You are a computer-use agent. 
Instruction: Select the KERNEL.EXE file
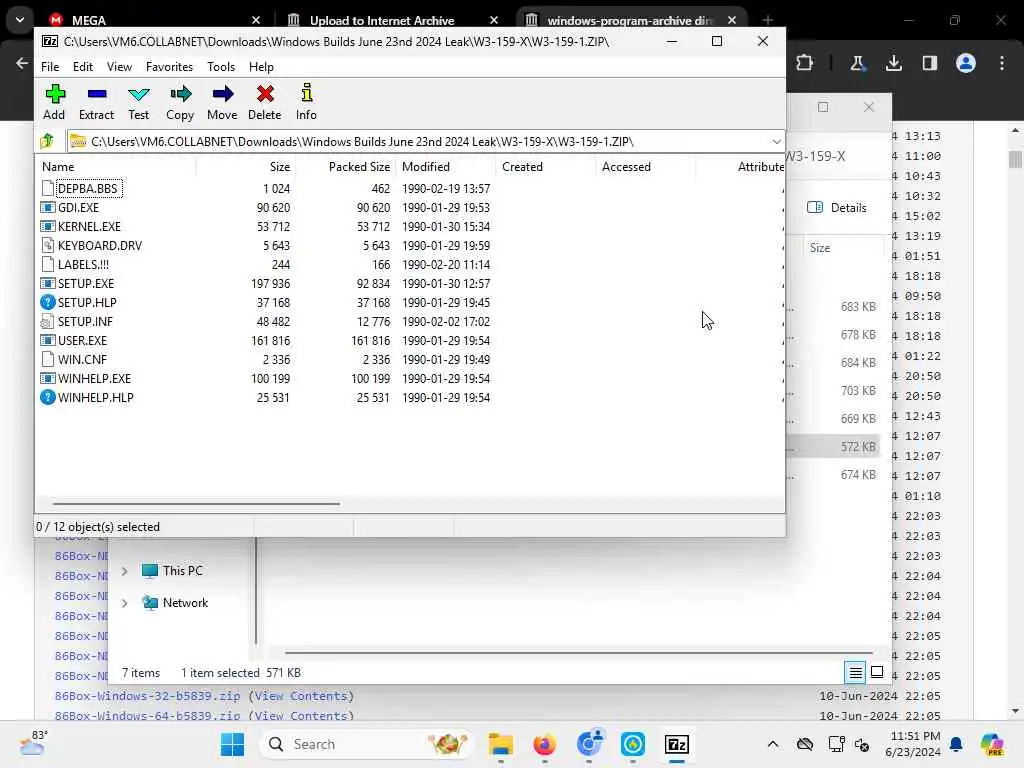tap(89, 227)
